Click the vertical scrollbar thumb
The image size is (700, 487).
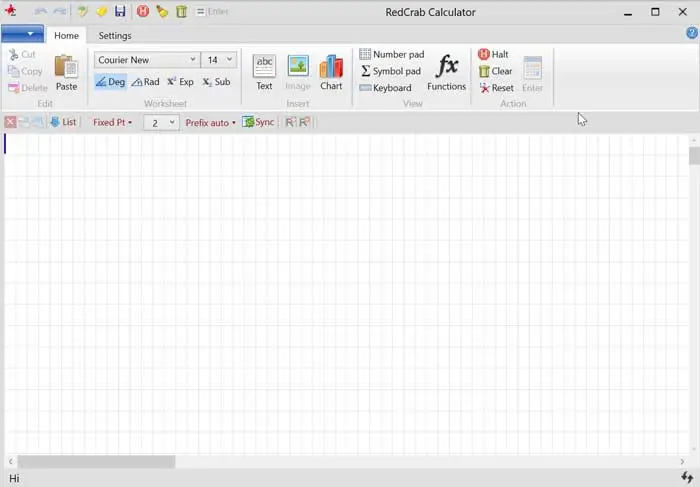[694, 156]
